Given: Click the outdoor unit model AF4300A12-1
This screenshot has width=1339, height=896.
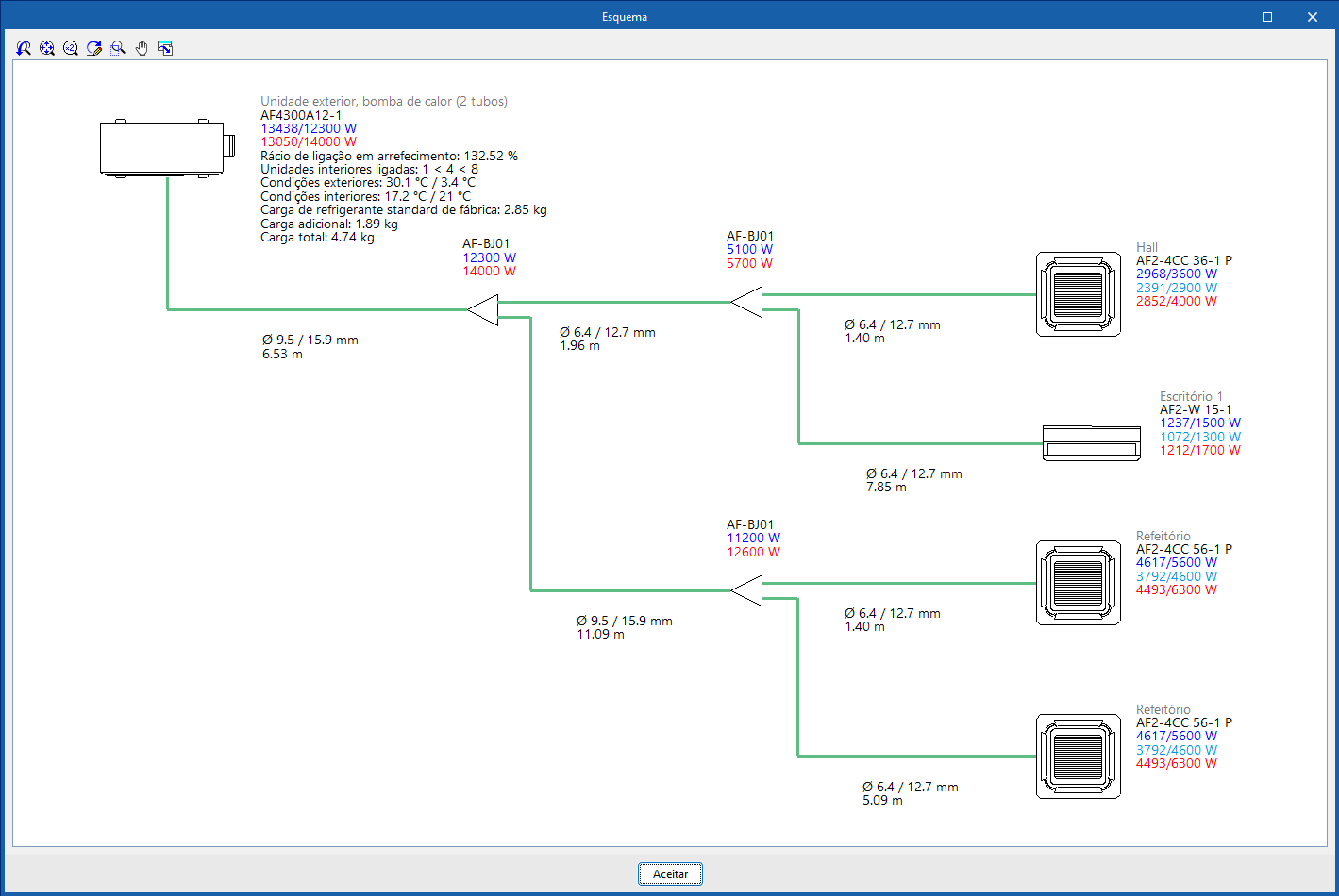Looking at the screenshot, I should pyautogui.click(x=301, y=115).
